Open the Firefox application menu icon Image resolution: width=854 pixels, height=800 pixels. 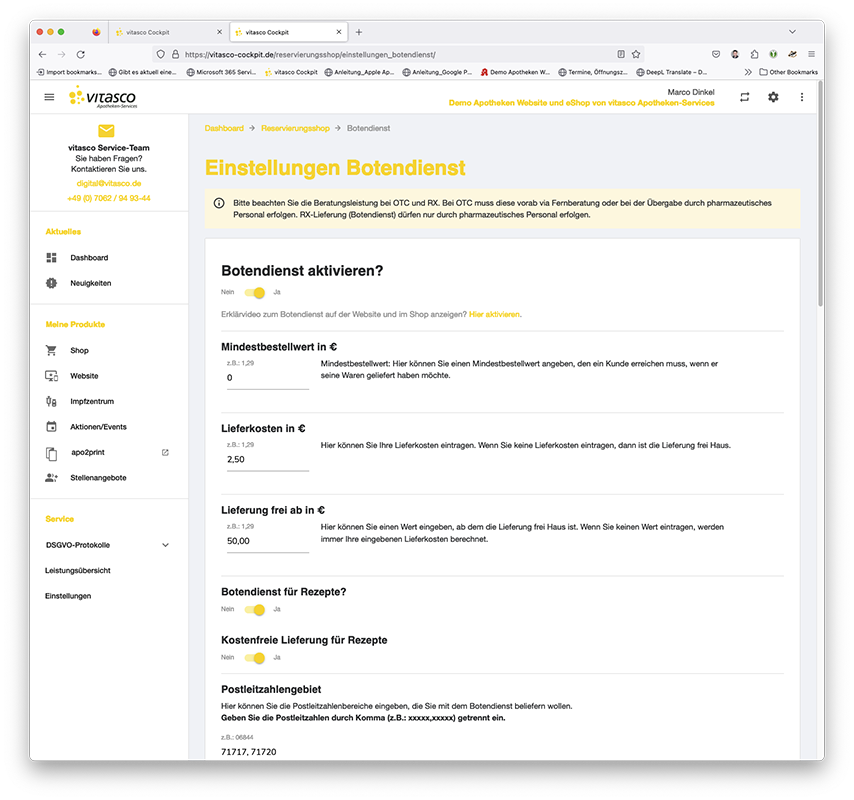(812, 54)
